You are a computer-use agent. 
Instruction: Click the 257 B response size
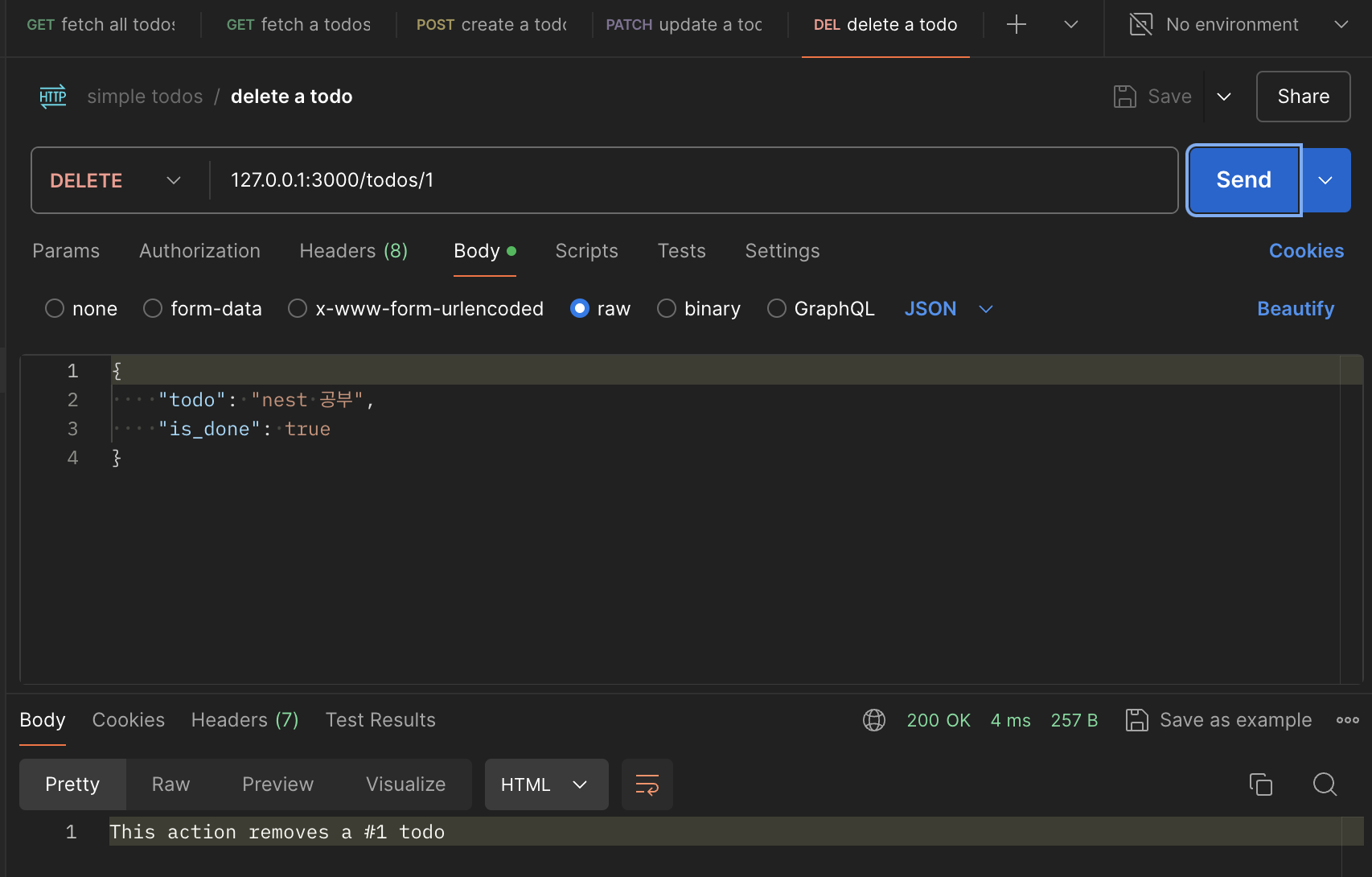pyautogui.click(x=1074, y=720)
